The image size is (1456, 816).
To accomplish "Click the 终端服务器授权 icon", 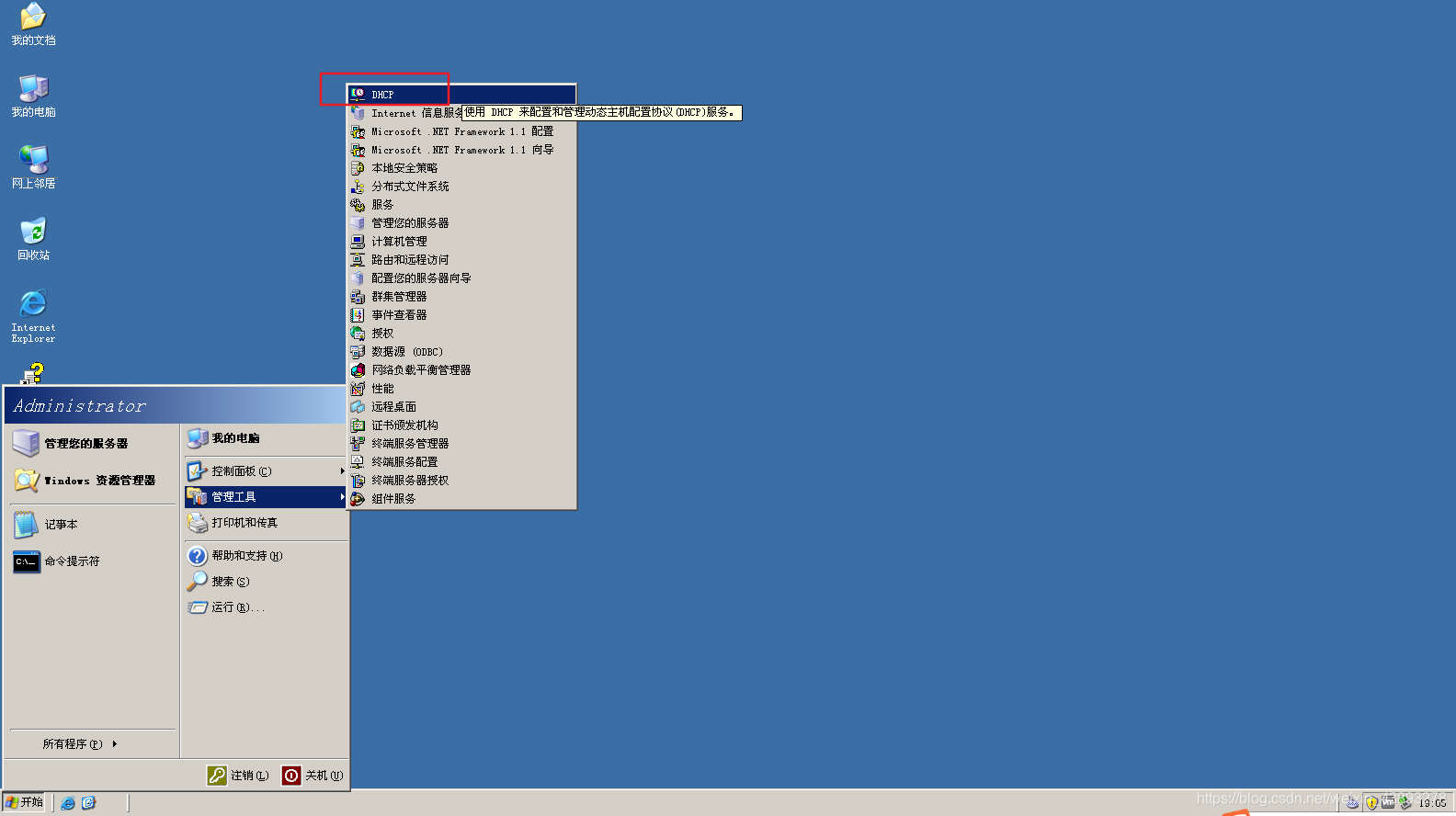I will [x=358, y=481].
